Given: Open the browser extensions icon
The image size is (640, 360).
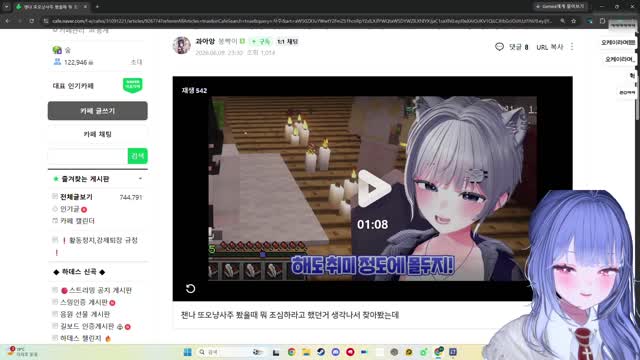Looking at the screenshot, I should pyautogui.click(x=602, y=21).
